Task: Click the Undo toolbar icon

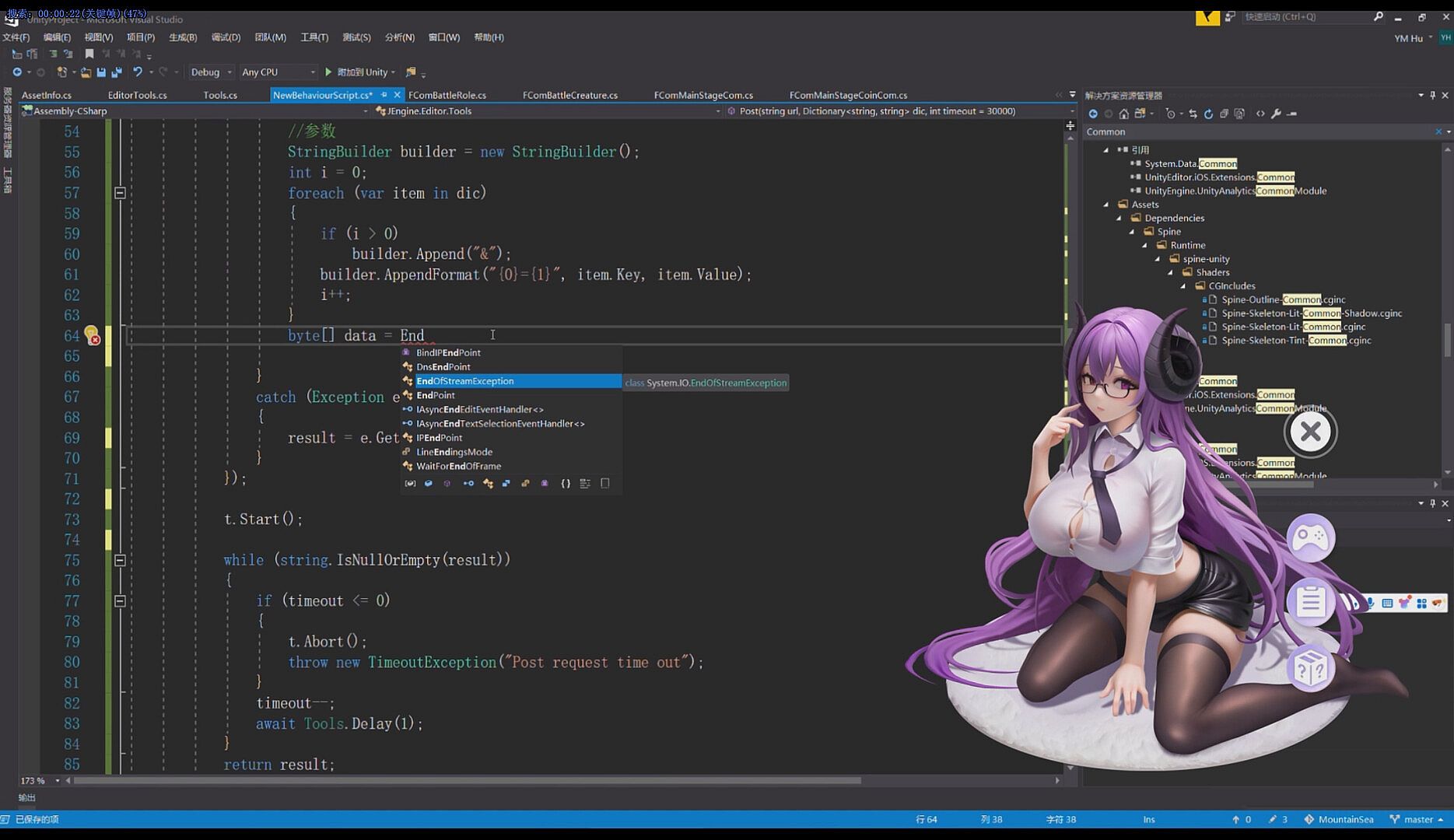Action: [x=138, y=72]
